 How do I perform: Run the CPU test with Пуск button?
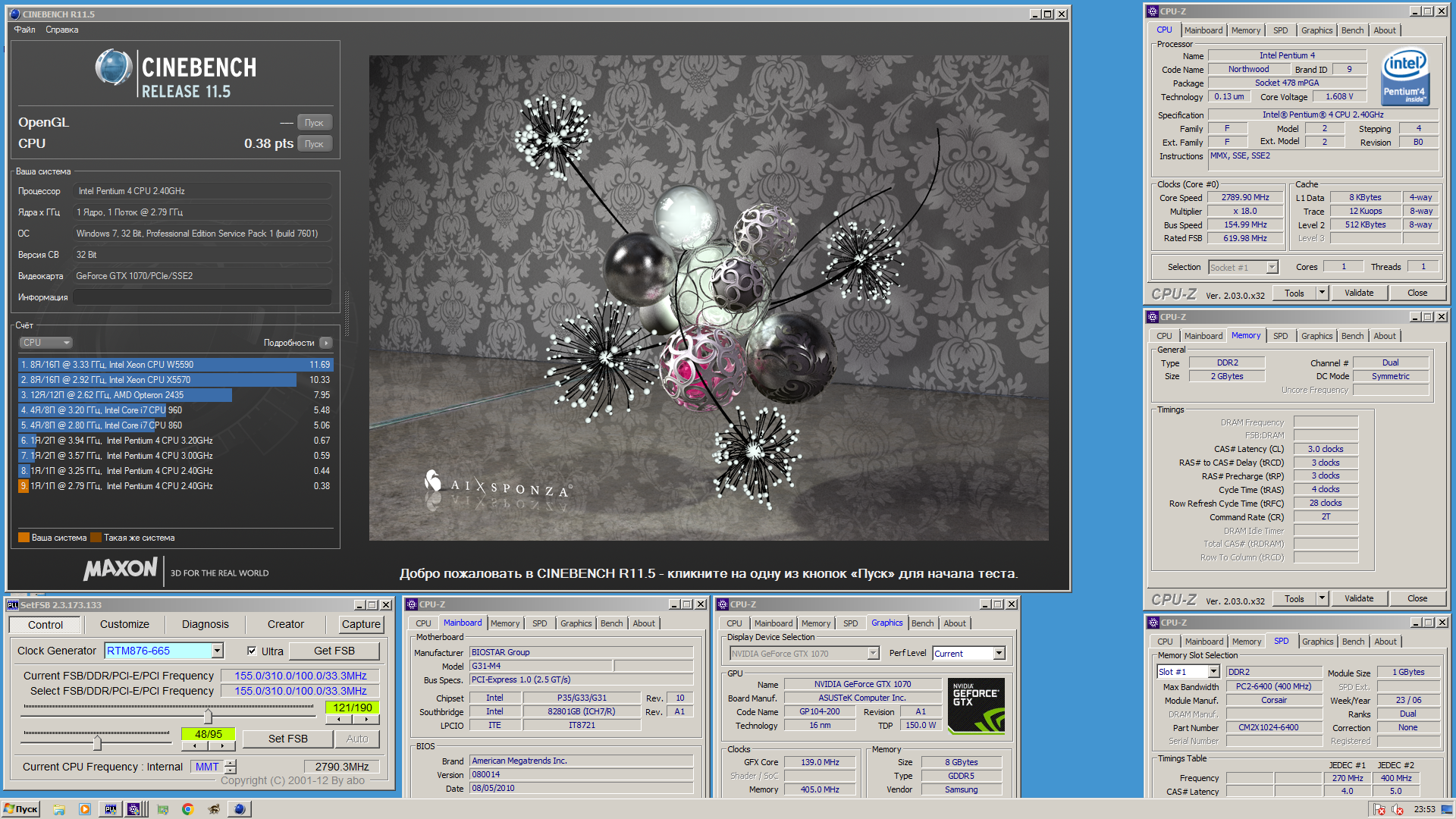[x=314, y=143]
